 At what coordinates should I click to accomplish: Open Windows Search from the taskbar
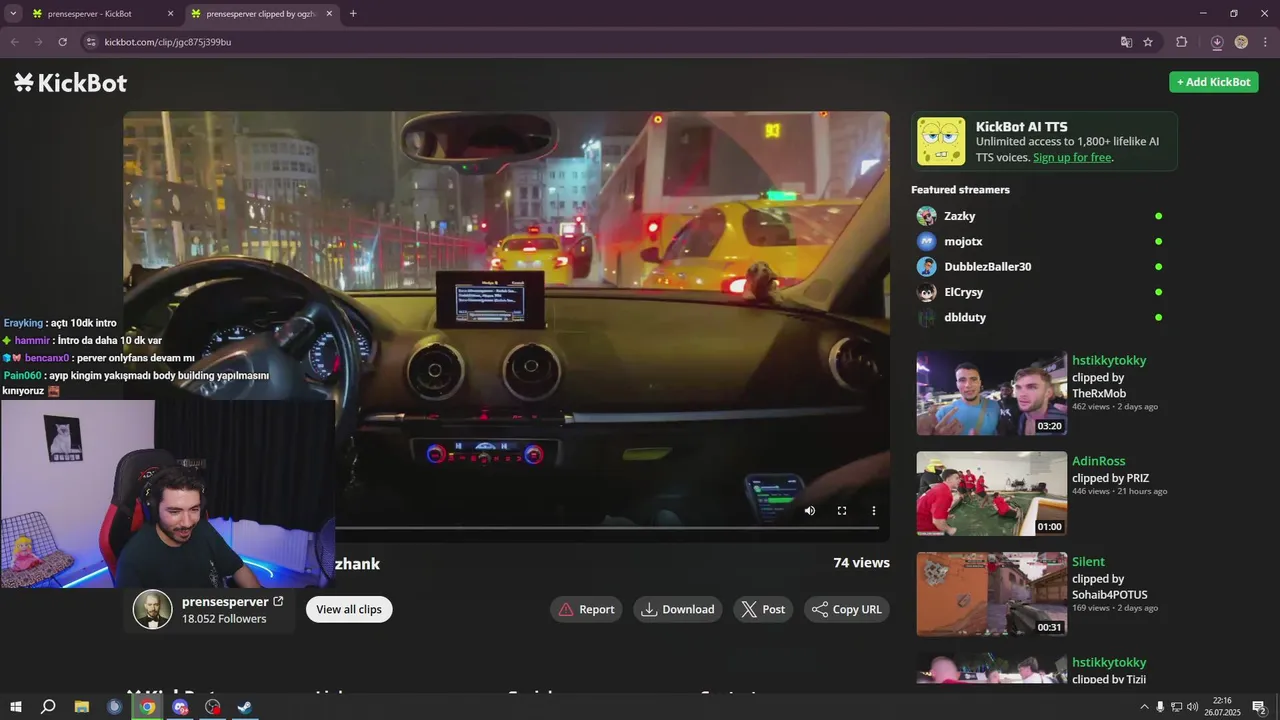(48, 707)
